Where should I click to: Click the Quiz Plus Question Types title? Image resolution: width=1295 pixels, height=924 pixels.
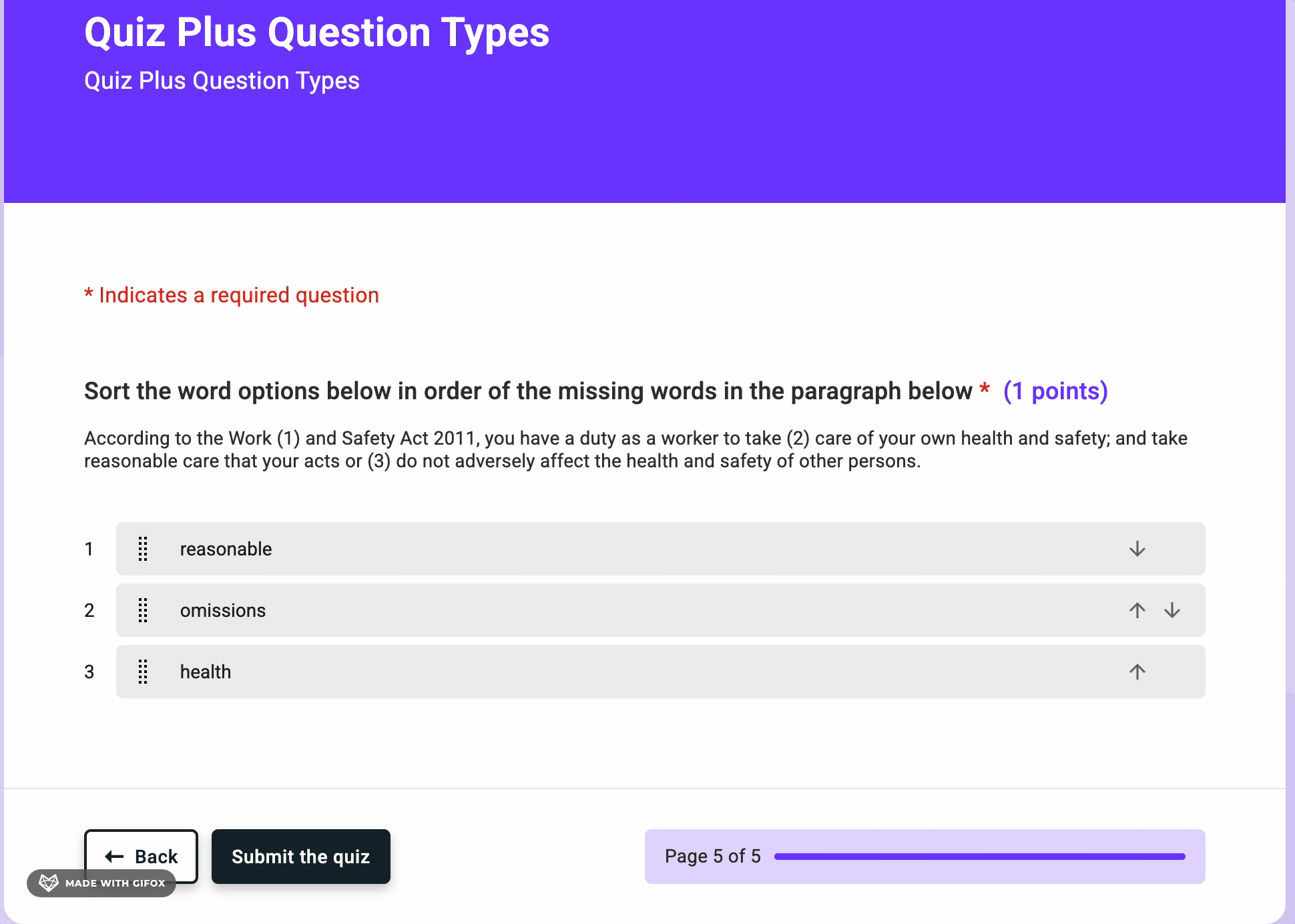tap(317, 32)
